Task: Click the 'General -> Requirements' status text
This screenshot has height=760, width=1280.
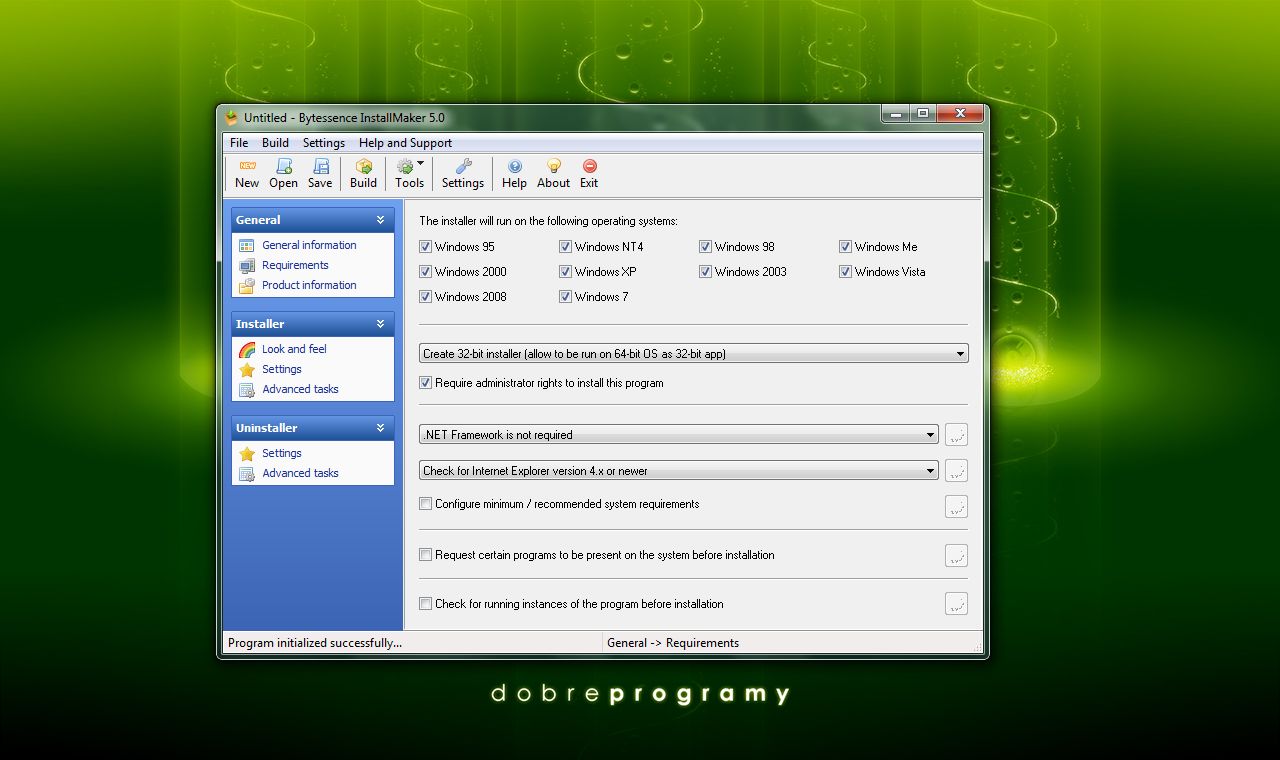Action: (x=673, y=643)
